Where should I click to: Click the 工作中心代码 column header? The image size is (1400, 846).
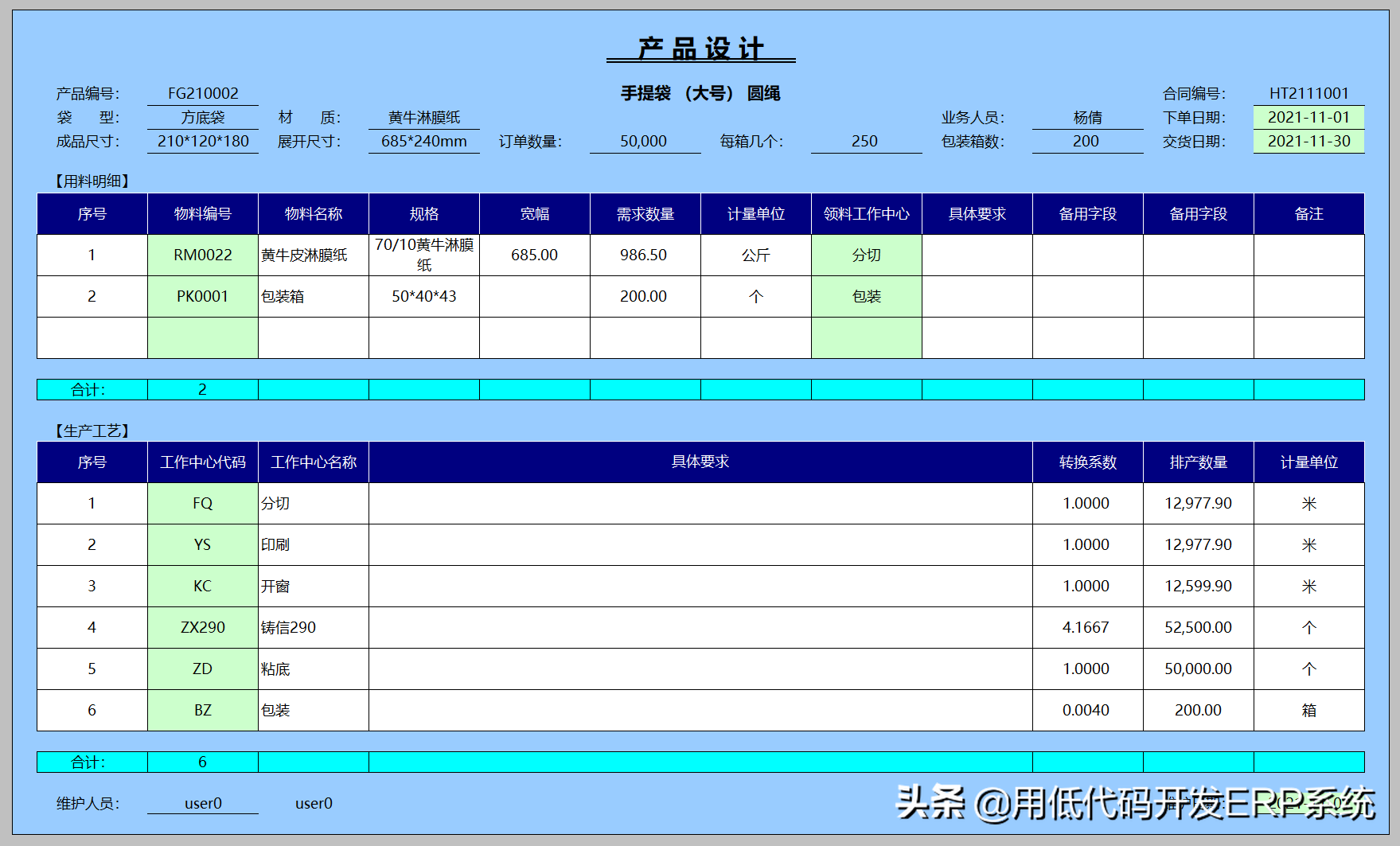click(203, 462)
